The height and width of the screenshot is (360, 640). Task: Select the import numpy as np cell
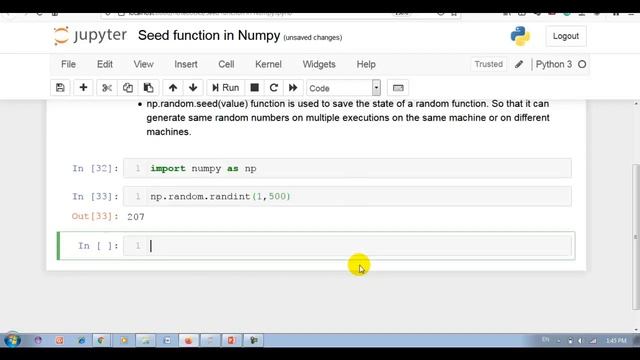coord(347,168)
